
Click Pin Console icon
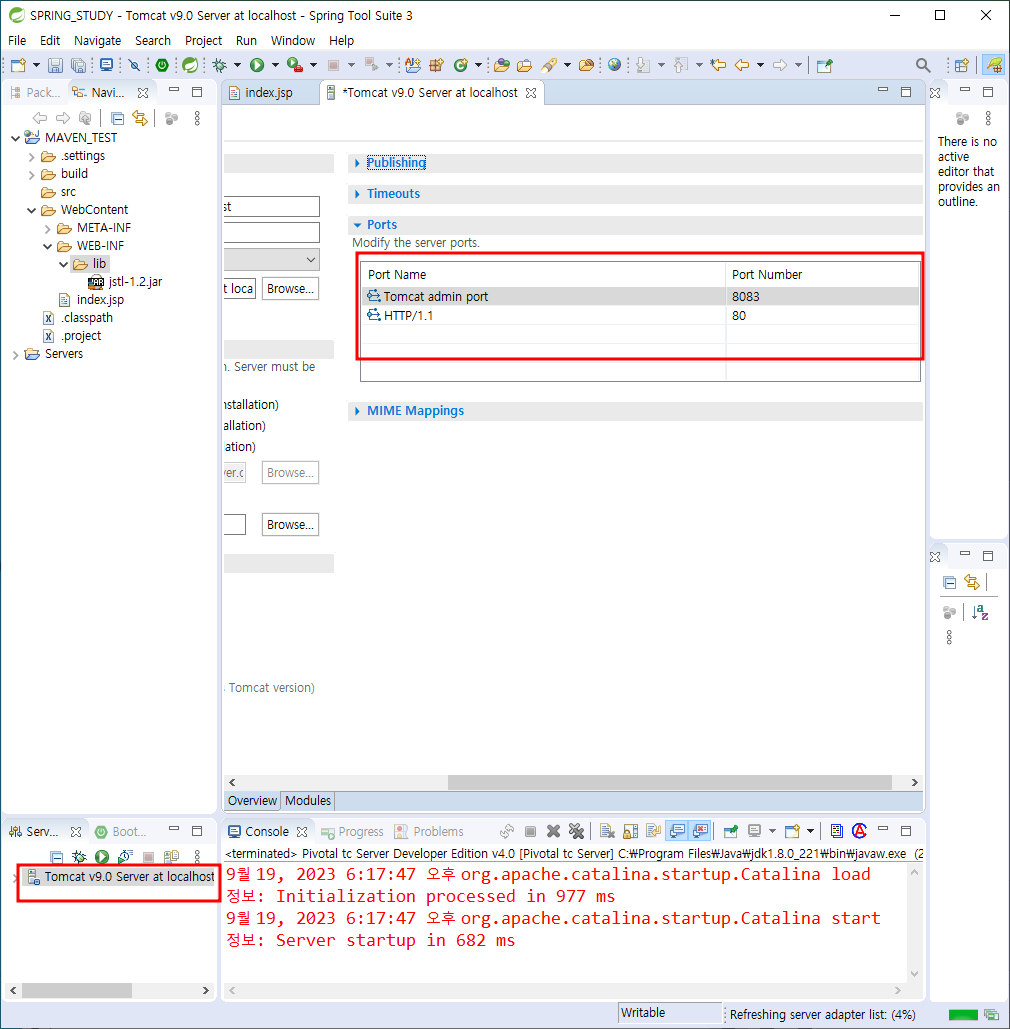tap(730, 831)
